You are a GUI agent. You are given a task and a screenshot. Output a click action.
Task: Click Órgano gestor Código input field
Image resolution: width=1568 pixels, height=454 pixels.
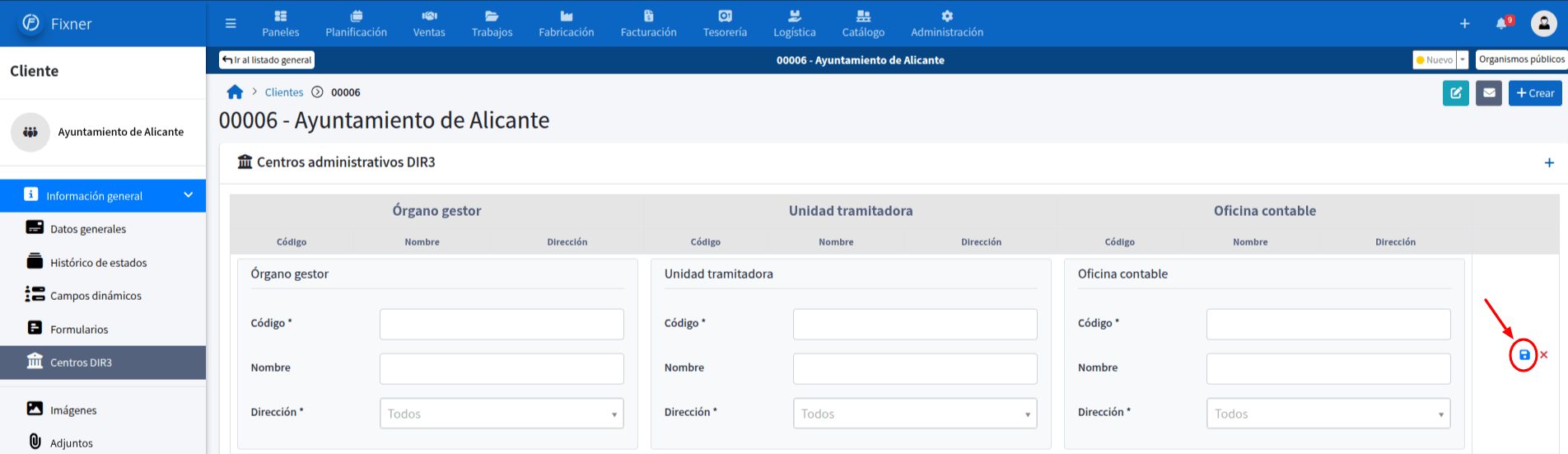pos(502,324)
